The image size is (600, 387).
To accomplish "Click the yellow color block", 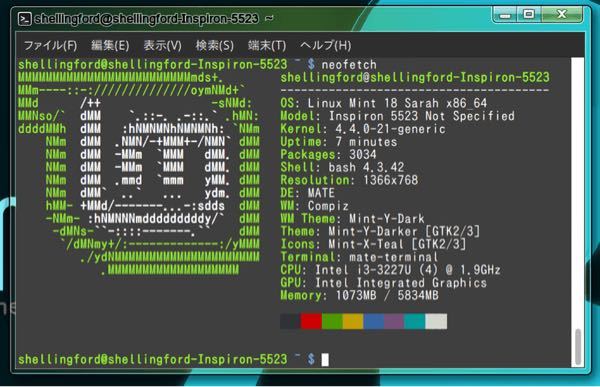I will 353,321.
